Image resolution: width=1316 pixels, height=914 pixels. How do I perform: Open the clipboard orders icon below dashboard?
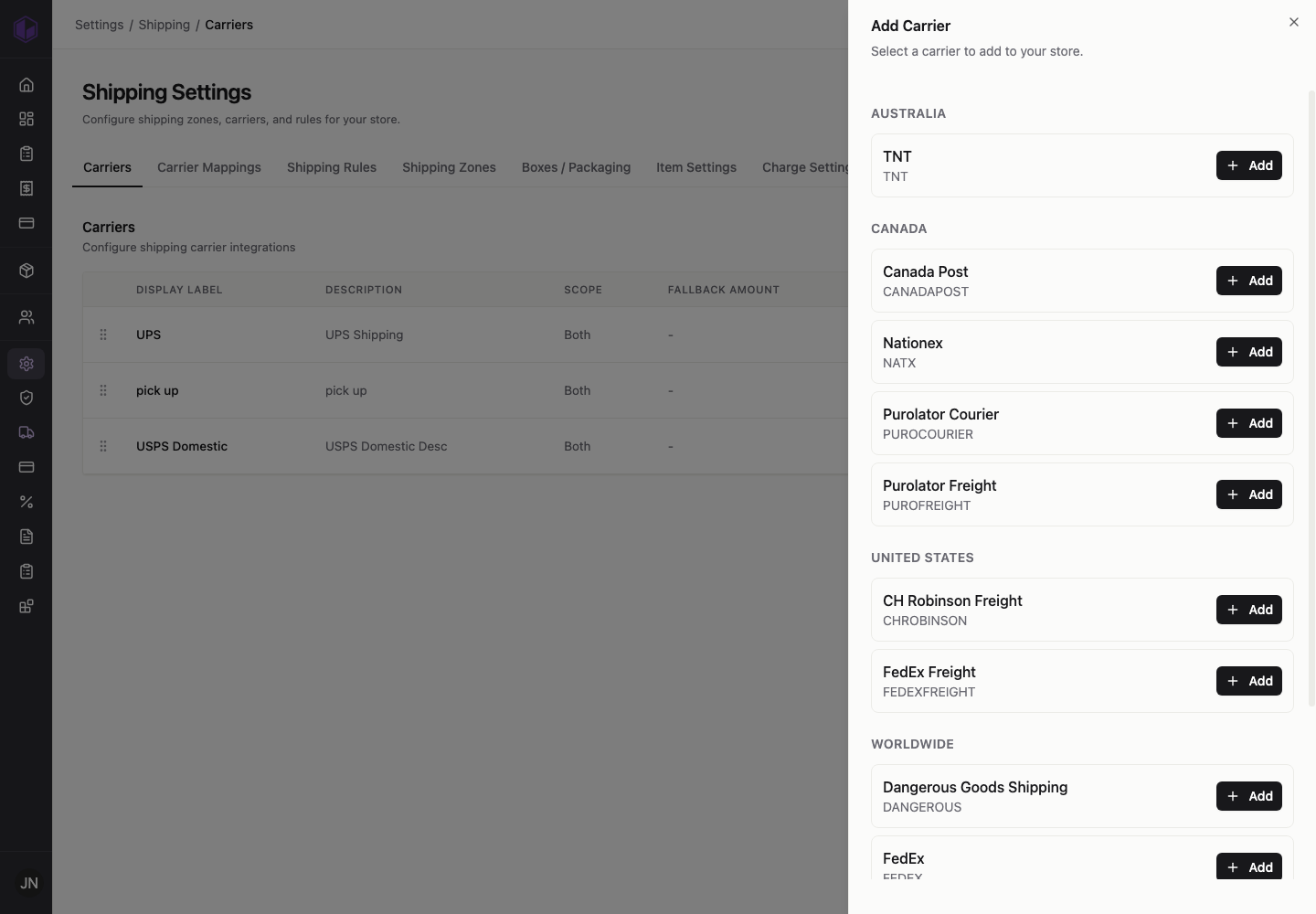[x=27, y=154]
